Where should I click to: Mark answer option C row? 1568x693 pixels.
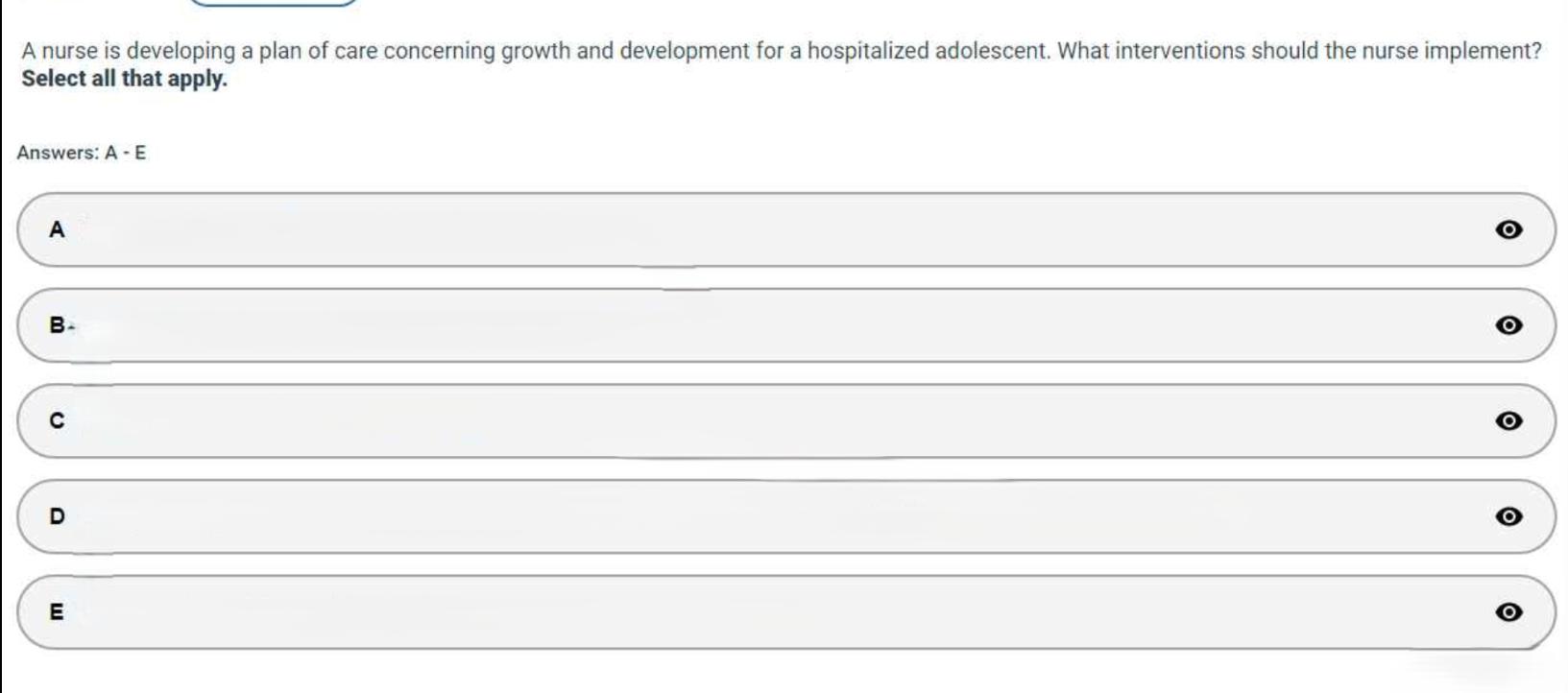pyautogui.click(x=768, y=420)
